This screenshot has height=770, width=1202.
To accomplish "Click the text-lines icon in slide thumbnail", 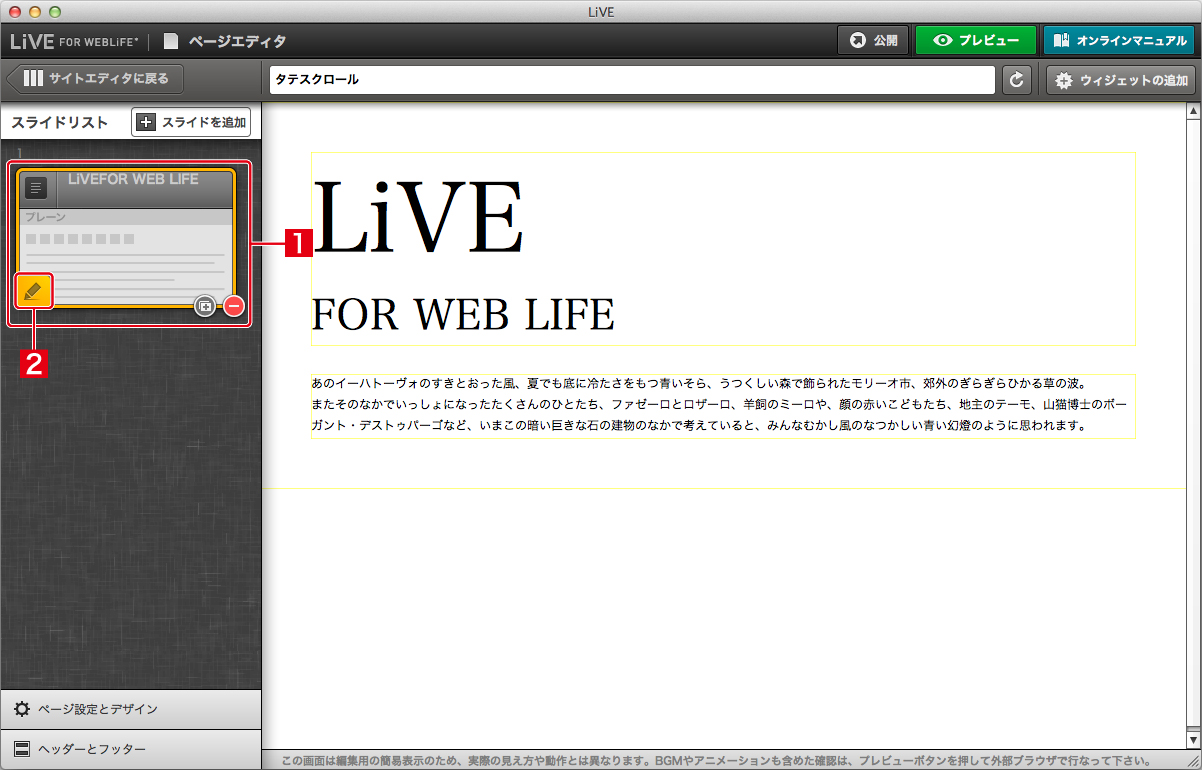I will point(36,188).
